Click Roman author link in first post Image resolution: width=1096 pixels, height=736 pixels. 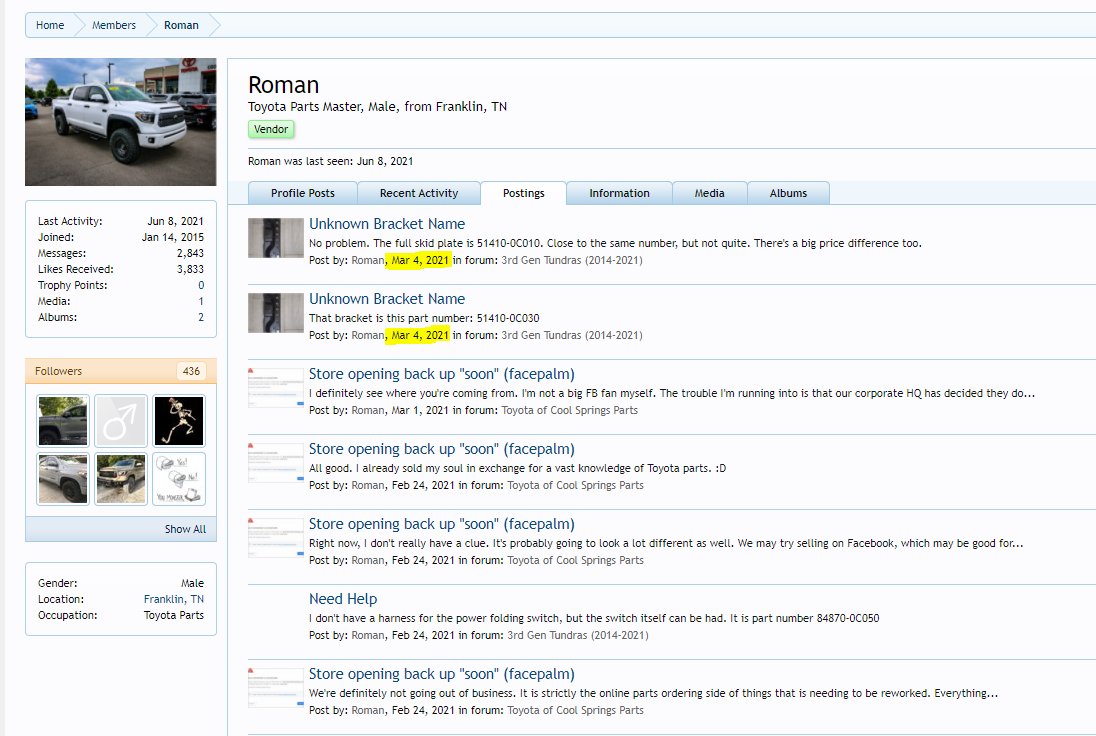point(368,260)
